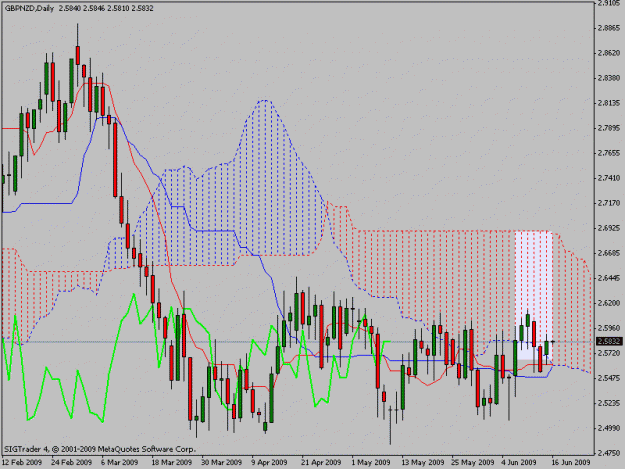Click the peak of the blue Ichimoku cloud
Viewport: 625px width, 469px height.
coord(264,100)
